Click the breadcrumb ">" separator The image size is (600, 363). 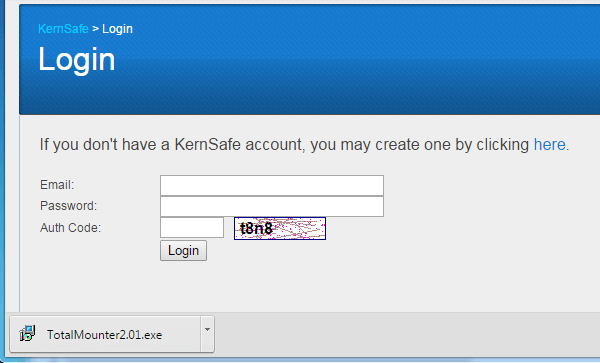pyautogui.click(x=95, y=29)
